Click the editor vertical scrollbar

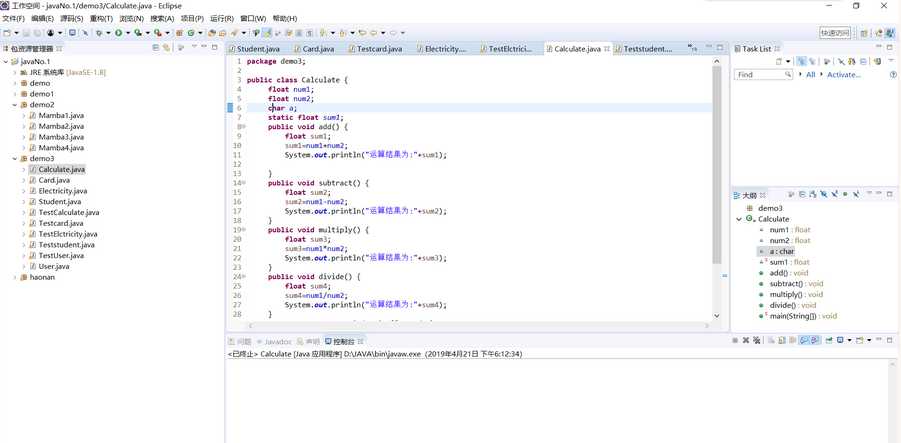(x=717, y=165)
